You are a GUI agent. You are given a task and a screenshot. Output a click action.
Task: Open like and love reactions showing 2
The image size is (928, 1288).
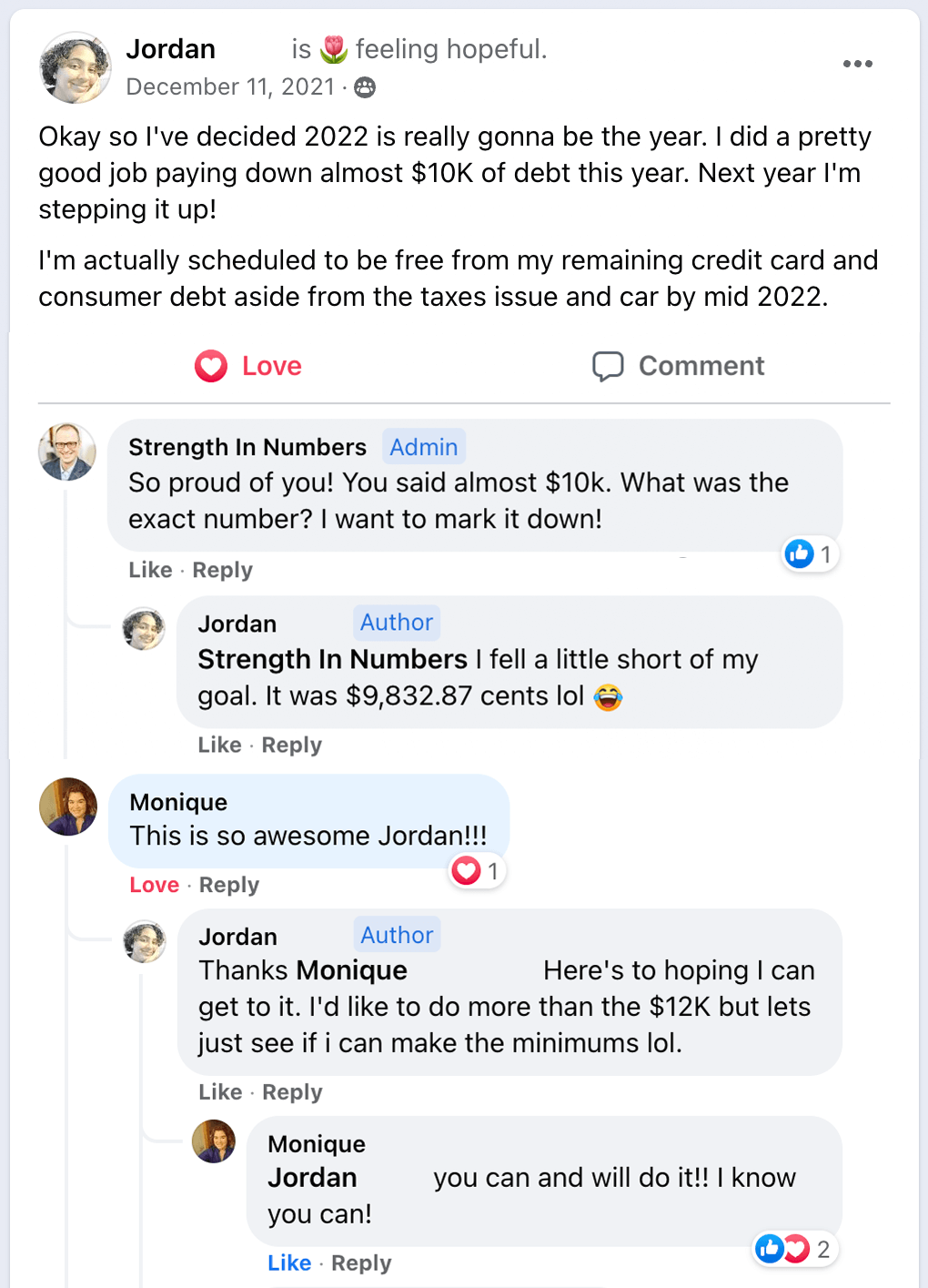tap(794, 1249)
